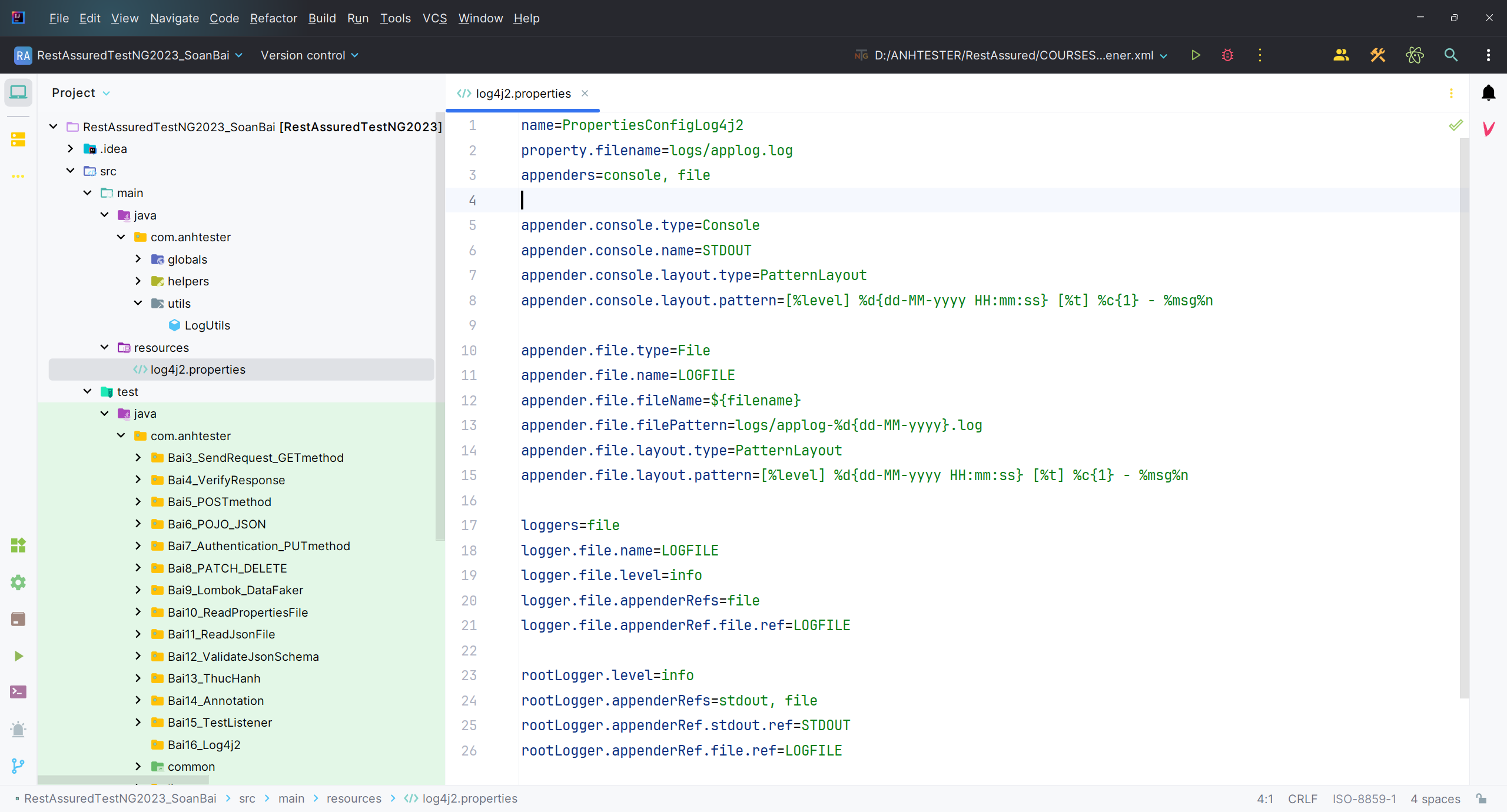This screenshot has width=1507, height=812.
Task: Open the project name dropdown
Action: (128, 55)
